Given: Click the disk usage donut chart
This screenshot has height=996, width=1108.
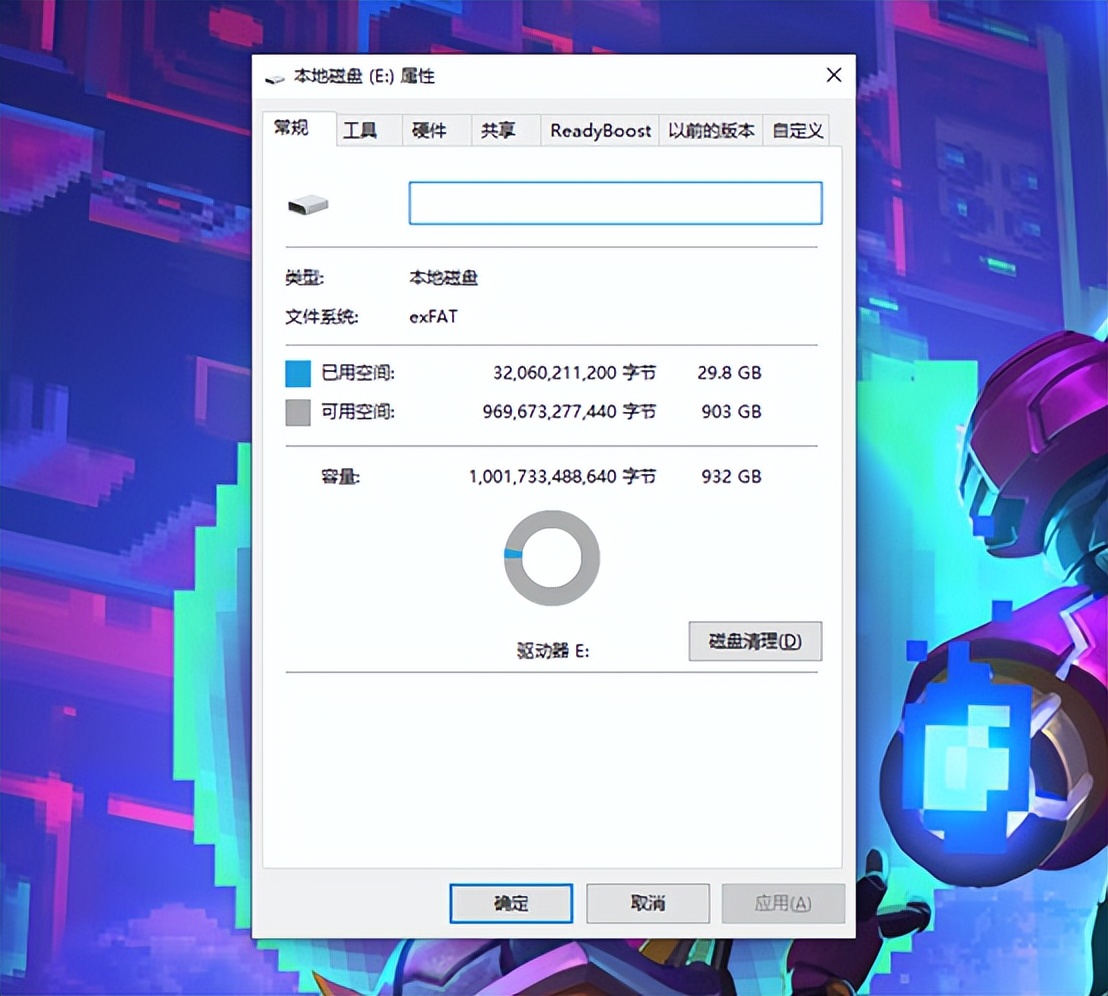Looking at the screenshot, I should [x=552, y=558].
